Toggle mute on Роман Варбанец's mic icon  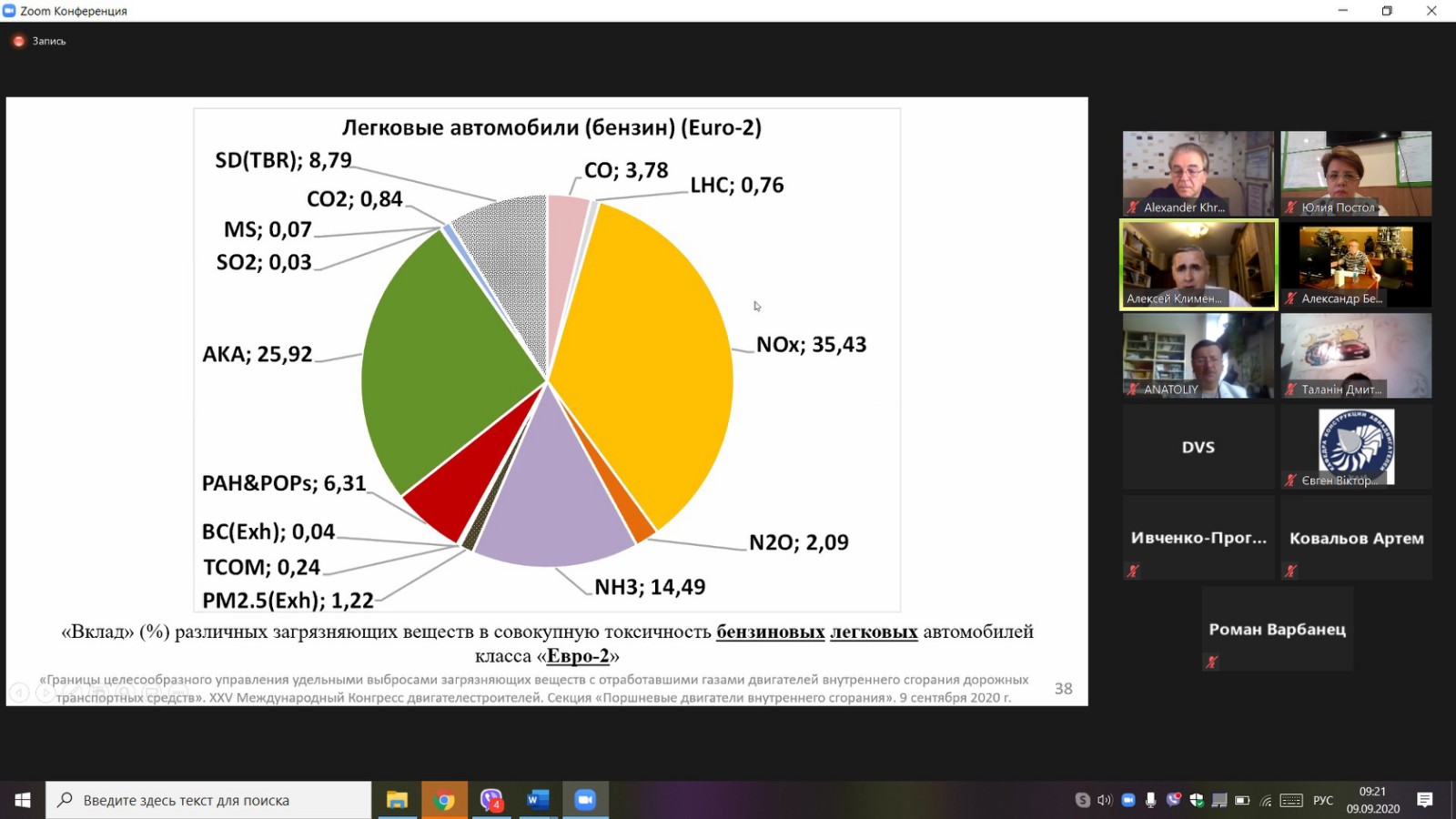[x=1211, y=662]
